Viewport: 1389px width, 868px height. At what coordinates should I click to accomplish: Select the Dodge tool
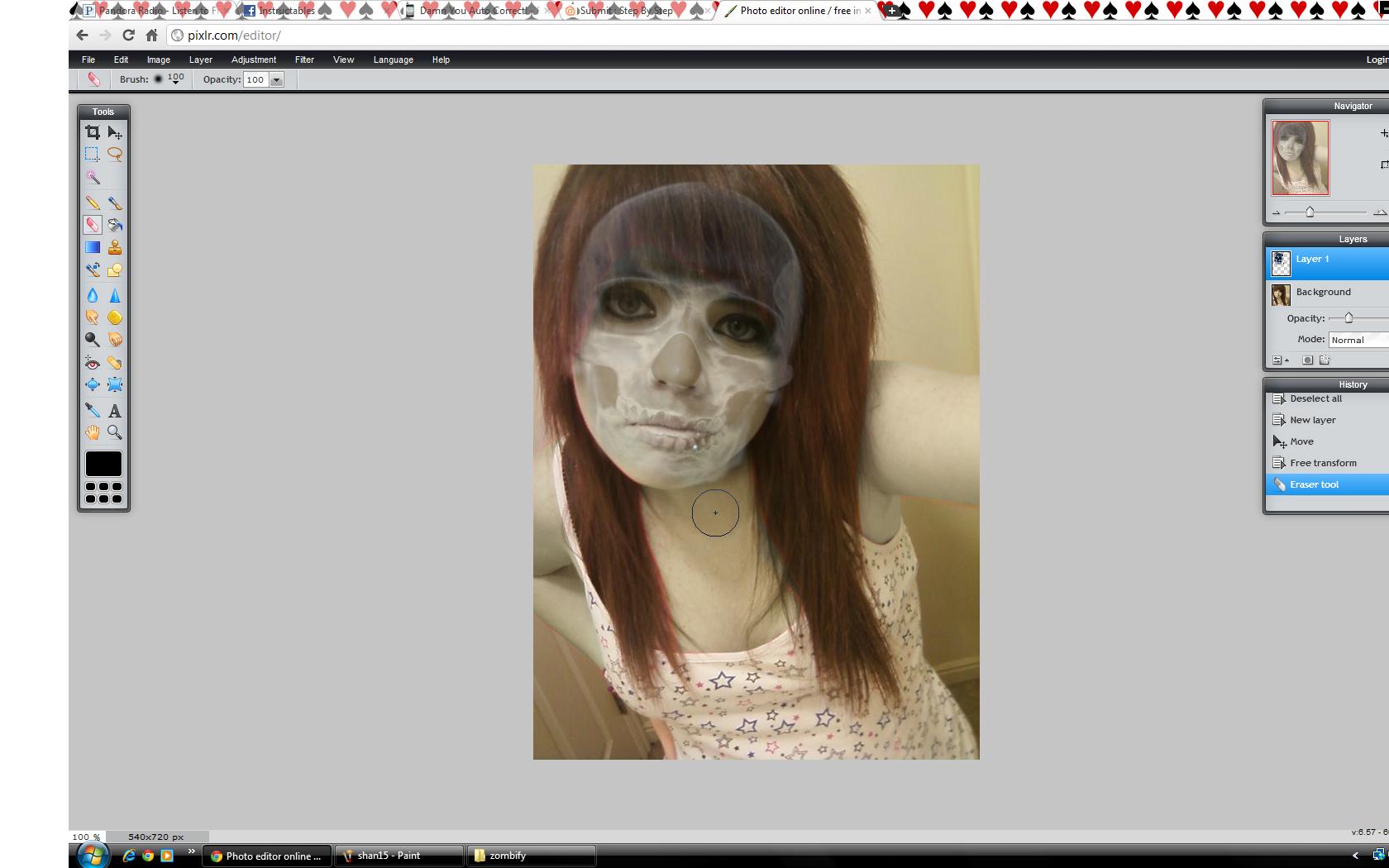pos(93,340)
